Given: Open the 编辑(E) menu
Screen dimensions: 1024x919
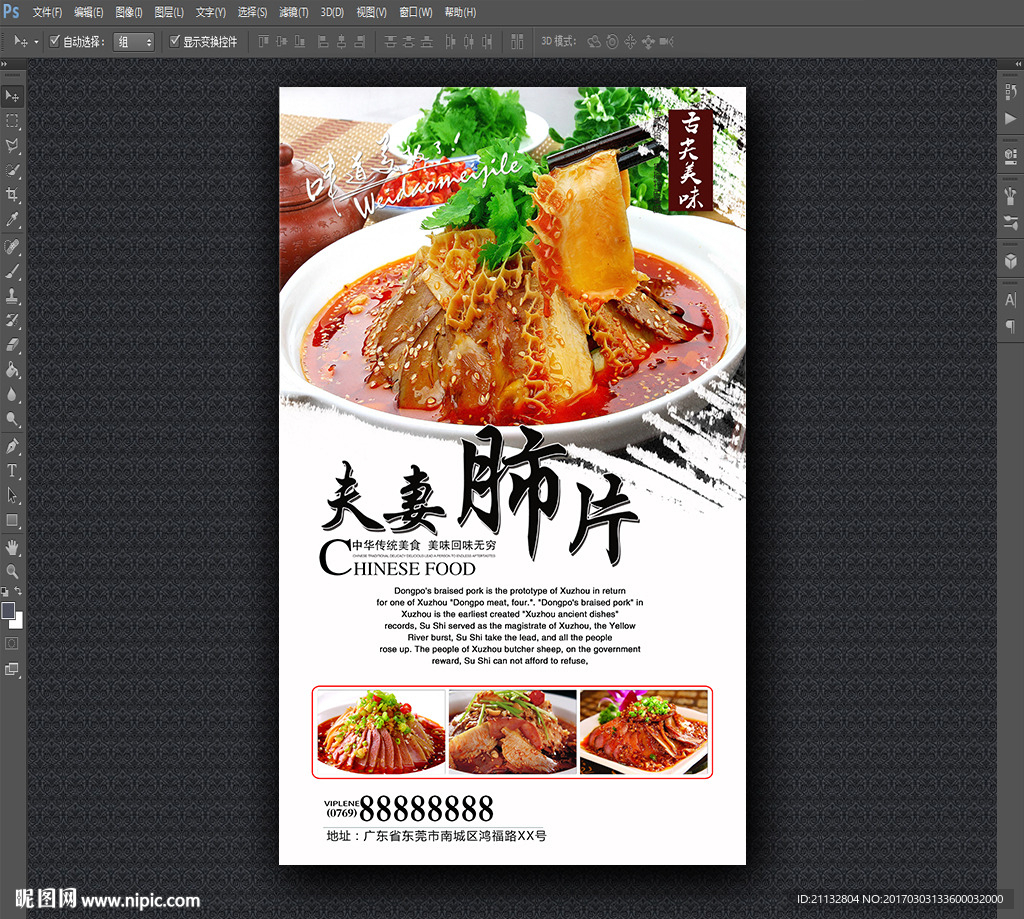Looking at the screenshot, I should click(88, 12).
